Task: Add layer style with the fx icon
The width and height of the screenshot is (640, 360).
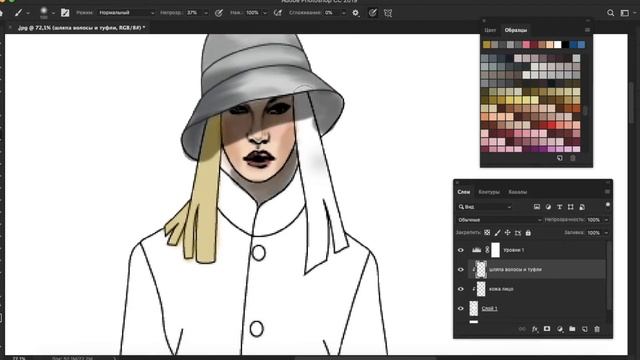Action: [535, 329]
